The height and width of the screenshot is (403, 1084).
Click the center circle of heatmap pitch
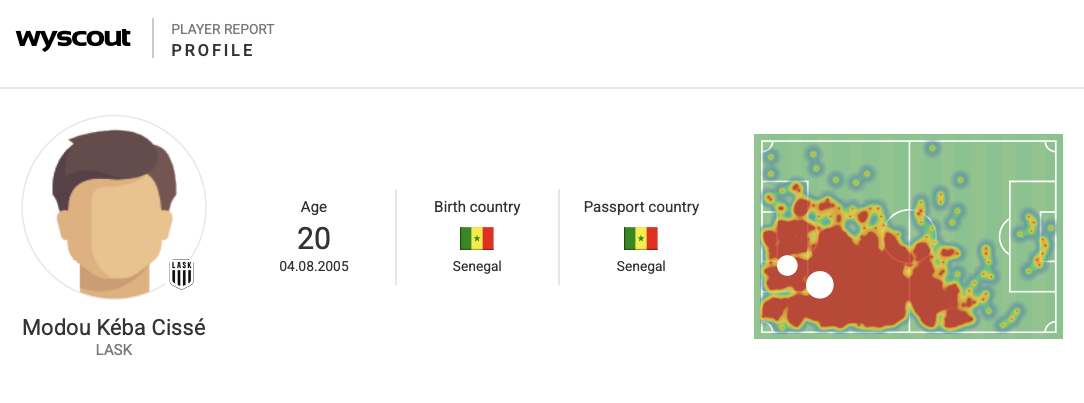(x=909, y=237)
